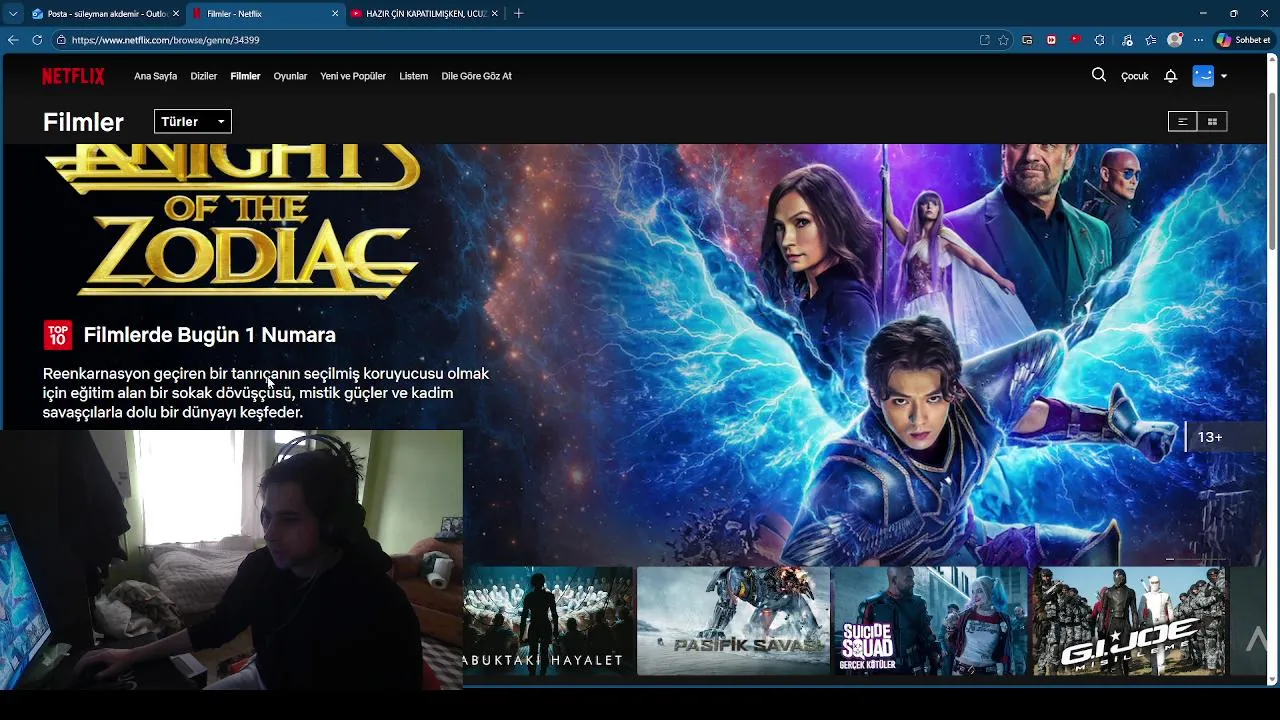This screenshot has width=1280, height=720.
Task: Click the browser vertical scrollbar
Action: [1272, 172]
